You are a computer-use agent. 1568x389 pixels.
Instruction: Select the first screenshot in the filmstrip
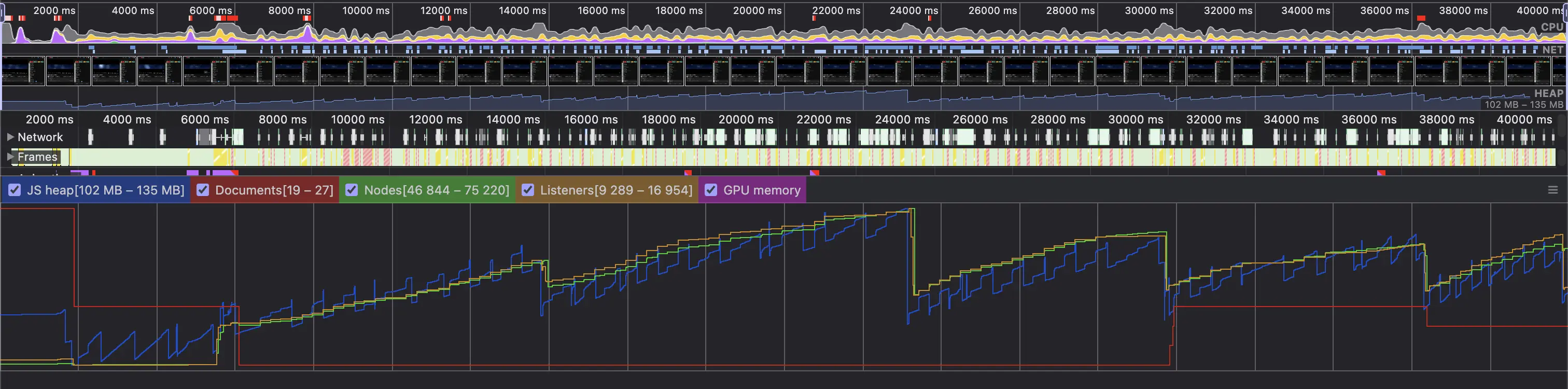tap(23, 71)
